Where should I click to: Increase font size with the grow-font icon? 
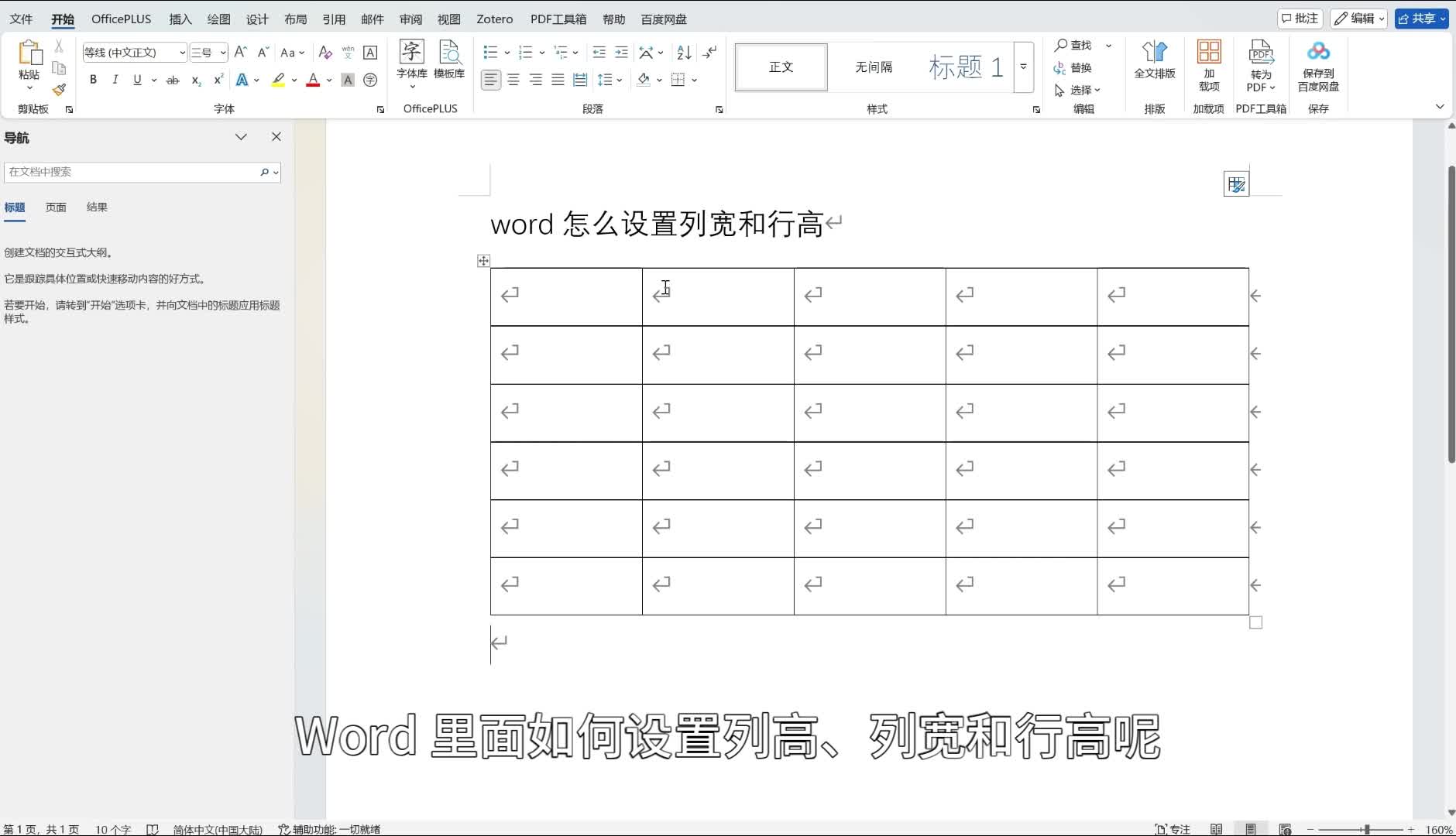(241, 52)
